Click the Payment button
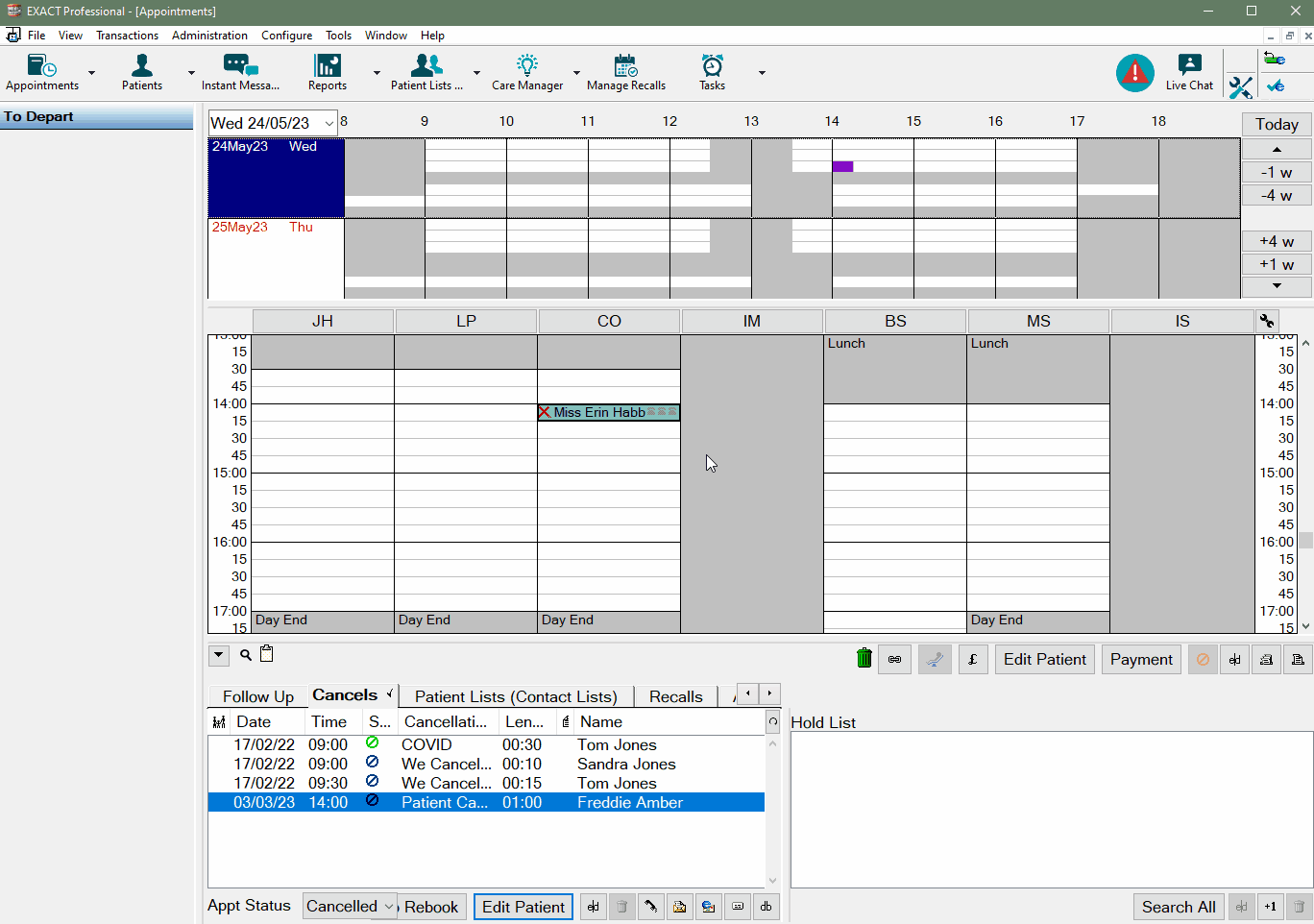 1140,660
